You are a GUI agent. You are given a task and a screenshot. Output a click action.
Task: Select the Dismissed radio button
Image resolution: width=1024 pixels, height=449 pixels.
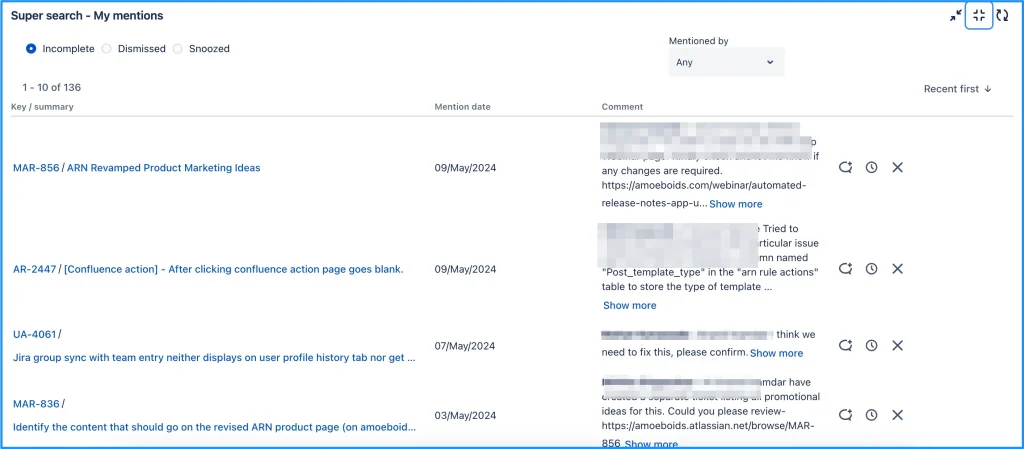click(x=107, y=48)
